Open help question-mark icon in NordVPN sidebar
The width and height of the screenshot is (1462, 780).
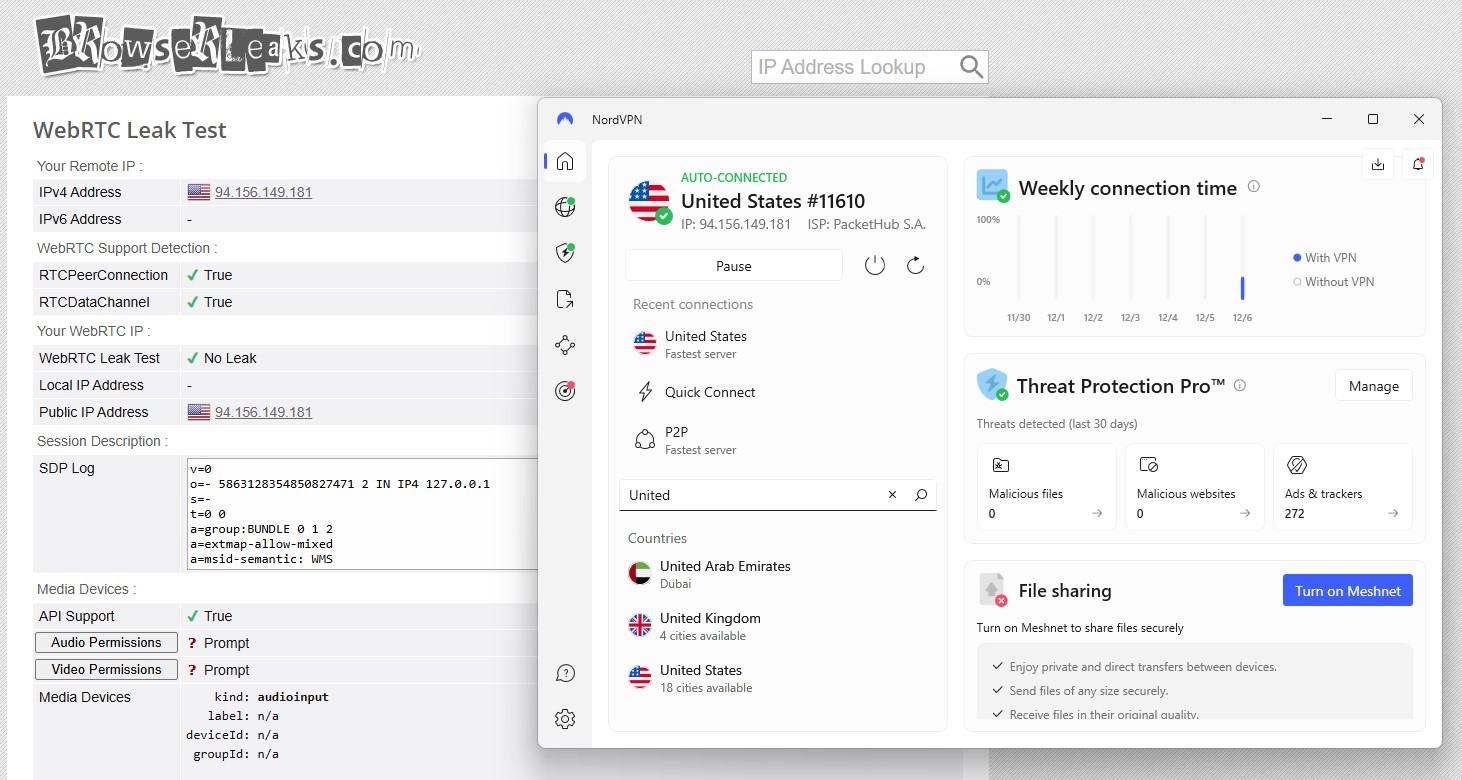point(565,673)
